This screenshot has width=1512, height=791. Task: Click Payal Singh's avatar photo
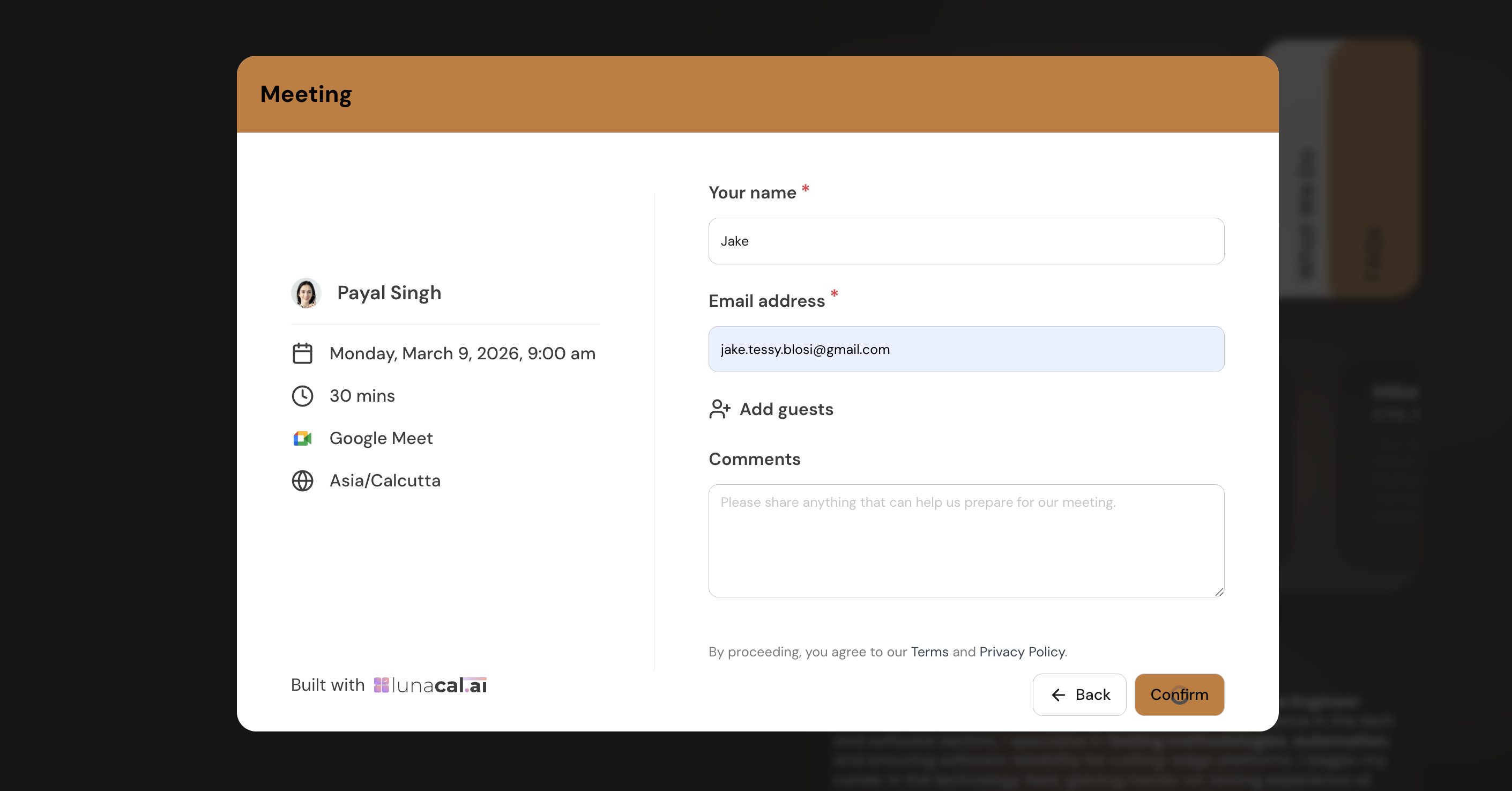point(306,293)
